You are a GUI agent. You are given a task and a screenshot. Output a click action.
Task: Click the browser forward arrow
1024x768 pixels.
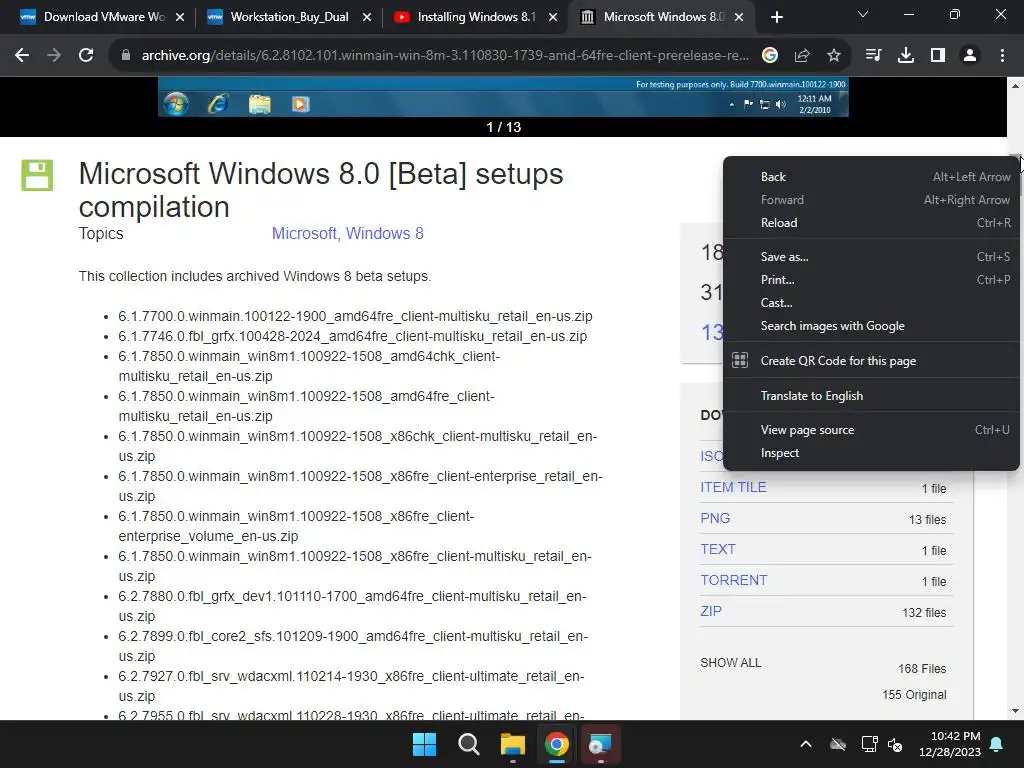[x=54, y=56]
